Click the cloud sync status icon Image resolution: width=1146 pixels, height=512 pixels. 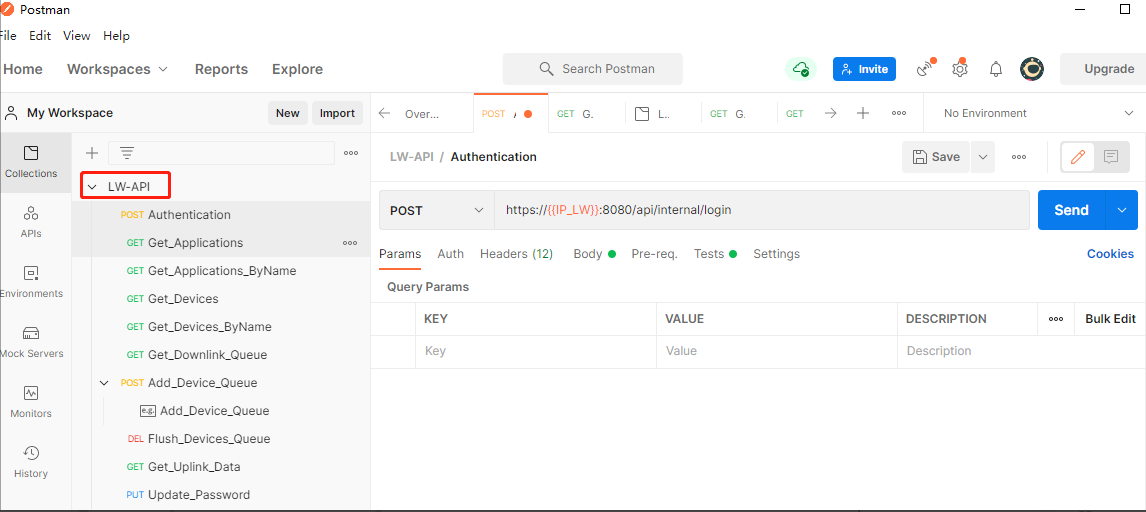click(801, 69)
